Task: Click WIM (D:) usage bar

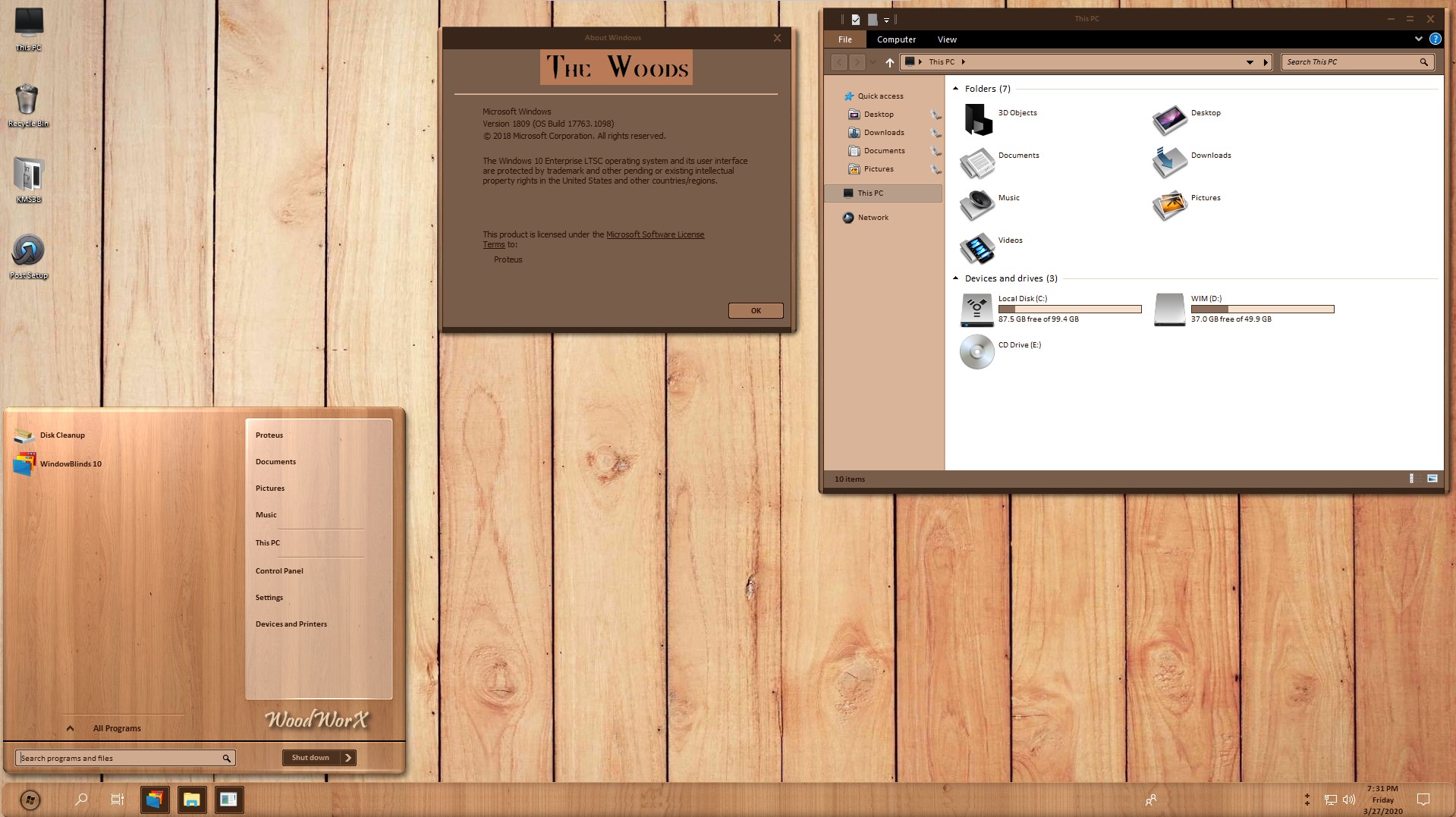Action: (1263, 309)
